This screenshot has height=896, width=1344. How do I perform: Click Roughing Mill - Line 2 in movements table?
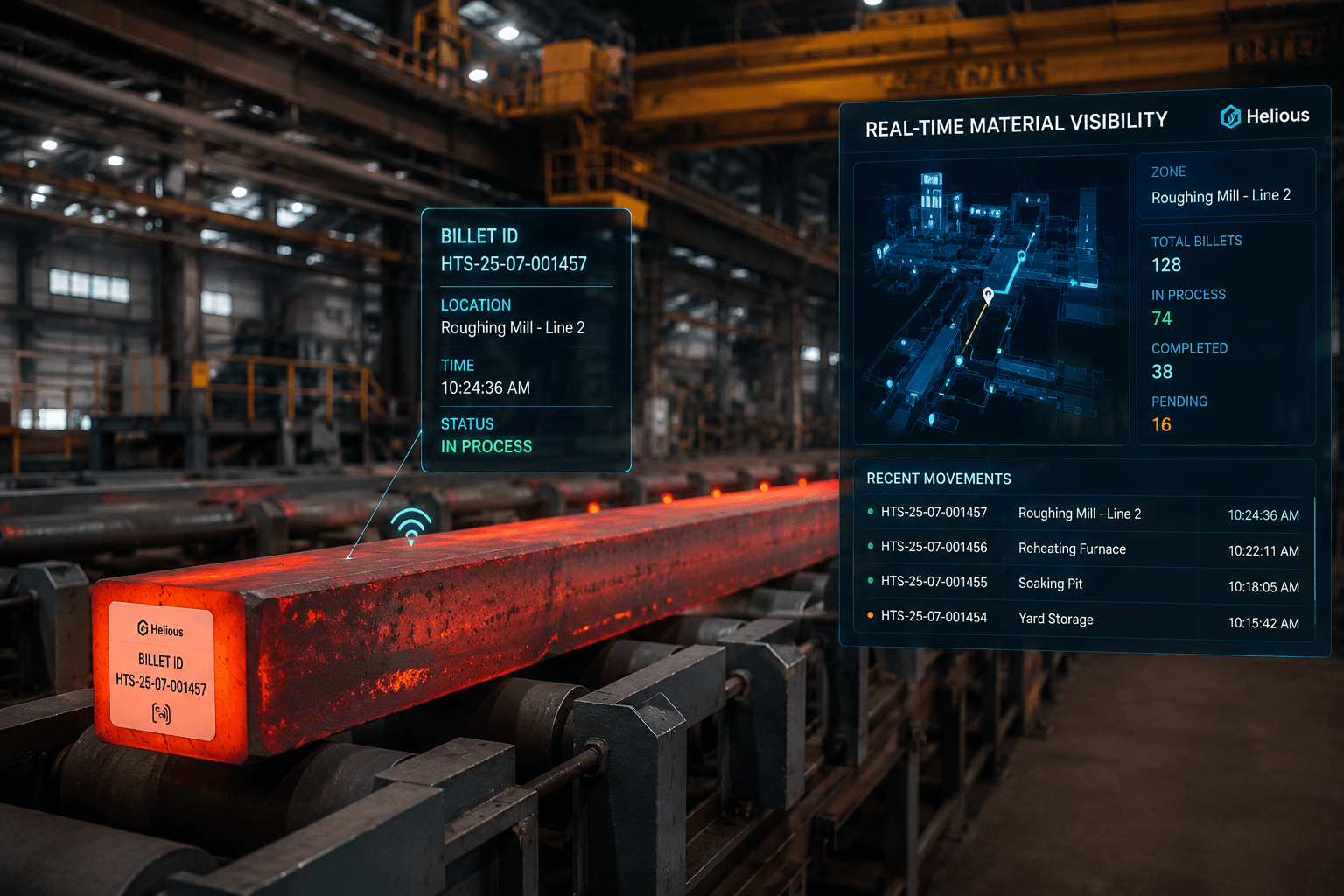[x=1080, y=514]
